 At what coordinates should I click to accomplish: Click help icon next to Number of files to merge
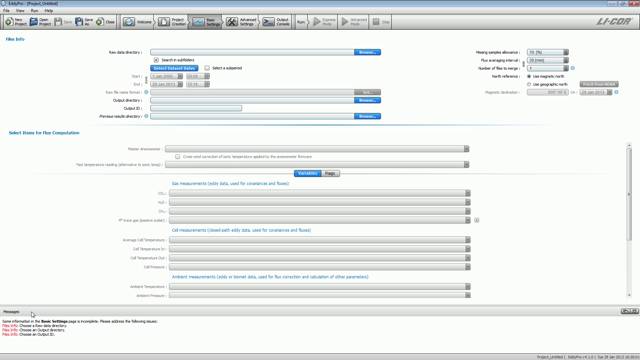pos(573,68)
